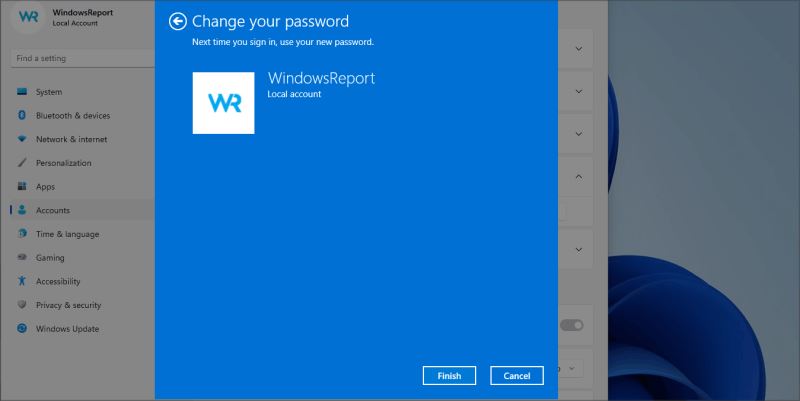Click the WindowsReport WR account picture
The height and width of the screenshot is (401, 800).
(x=223, y=103)
